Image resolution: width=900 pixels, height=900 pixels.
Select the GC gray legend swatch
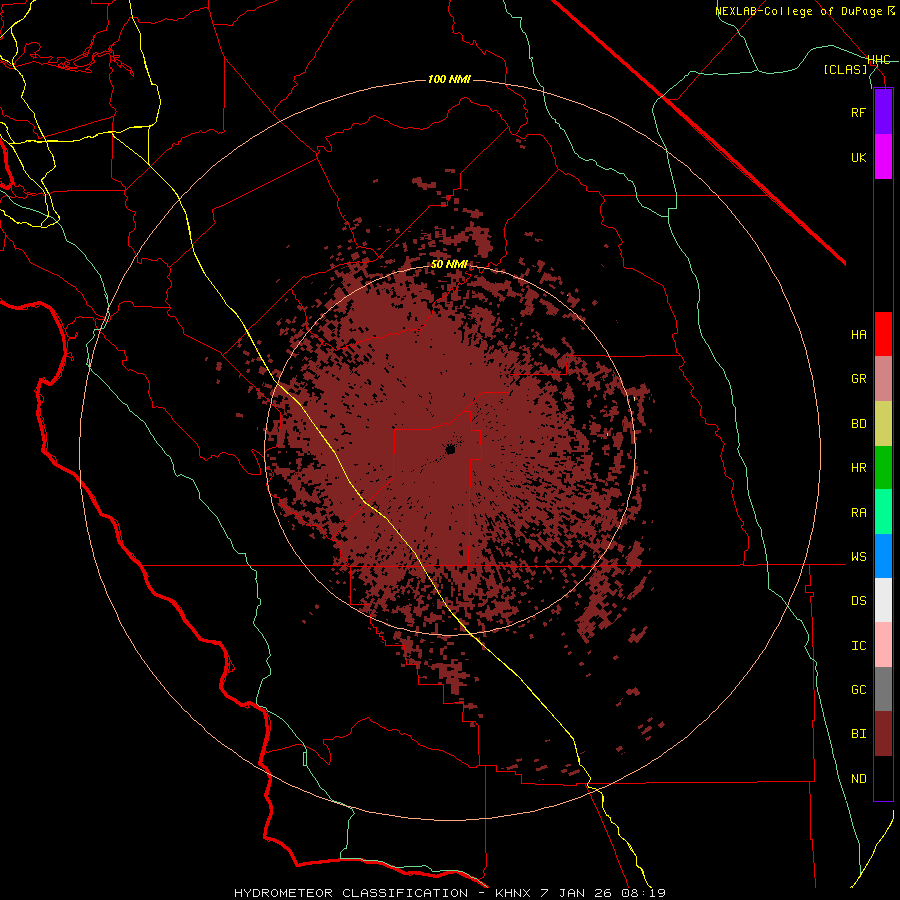tap(883, 689)
